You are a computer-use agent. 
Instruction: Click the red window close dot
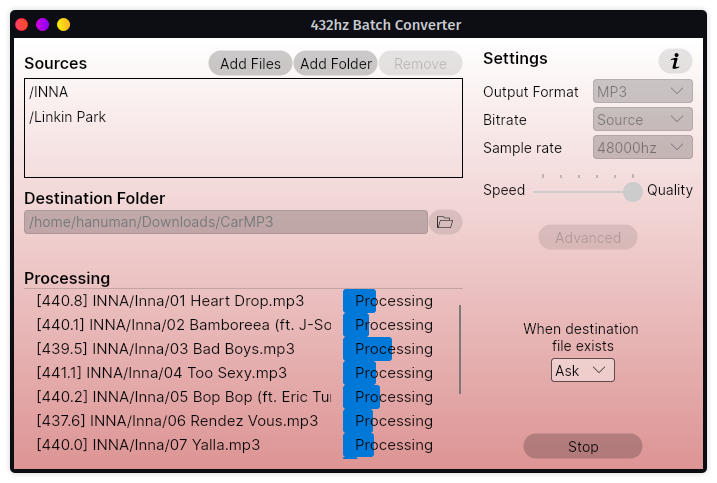click(x=22, y=24)
